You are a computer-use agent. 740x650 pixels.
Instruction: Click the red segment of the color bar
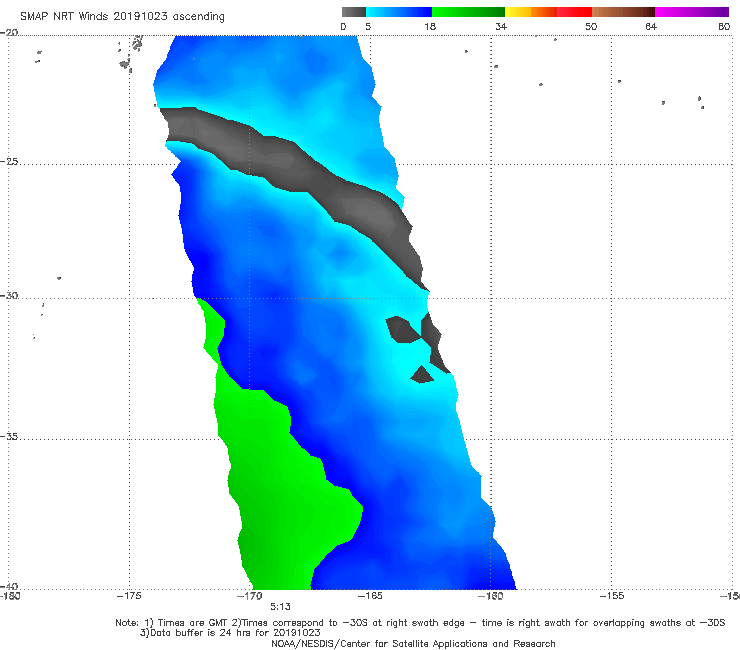(x=574, y=12)
